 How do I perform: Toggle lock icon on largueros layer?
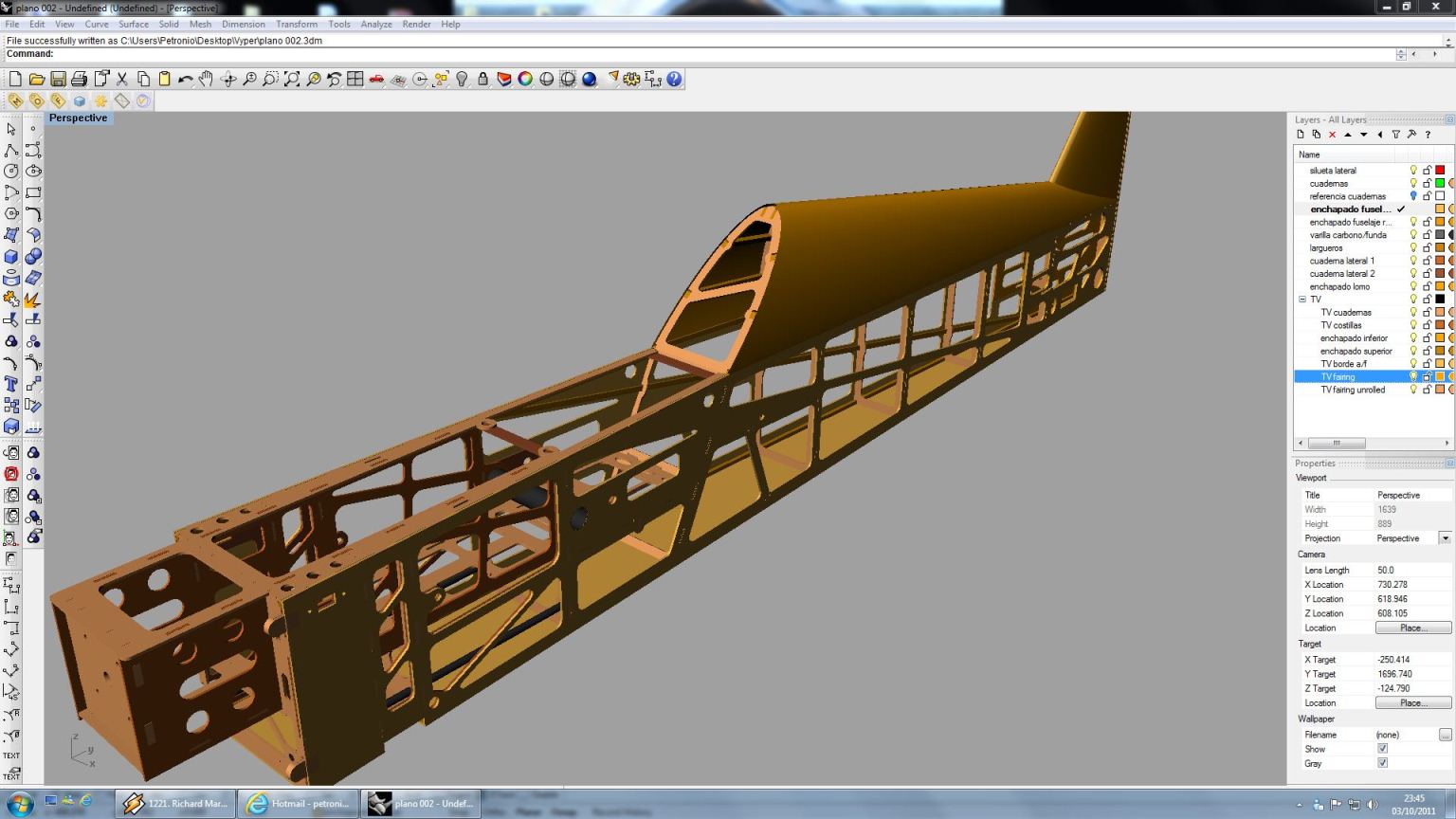(x=1427, y=248)
